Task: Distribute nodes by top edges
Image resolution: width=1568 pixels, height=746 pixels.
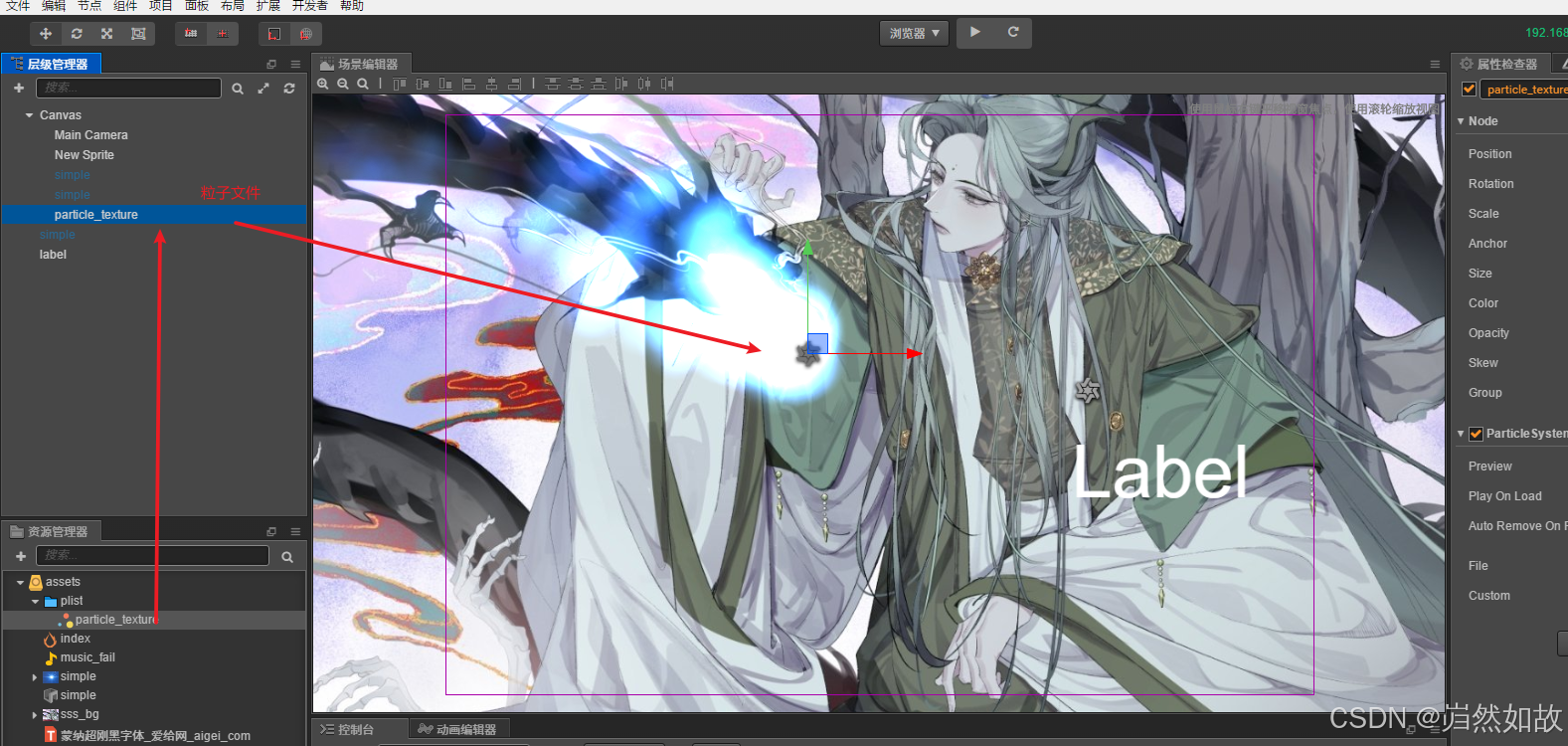Action: tap(553, 85)
